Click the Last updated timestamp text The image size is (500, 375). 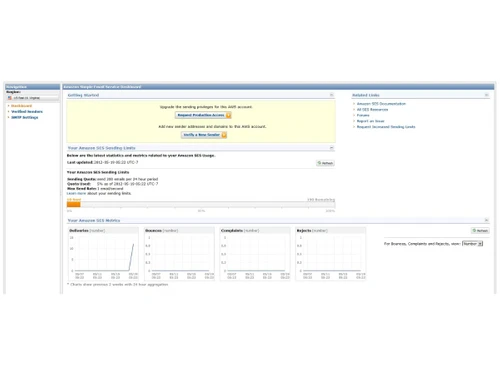[102, 162]
